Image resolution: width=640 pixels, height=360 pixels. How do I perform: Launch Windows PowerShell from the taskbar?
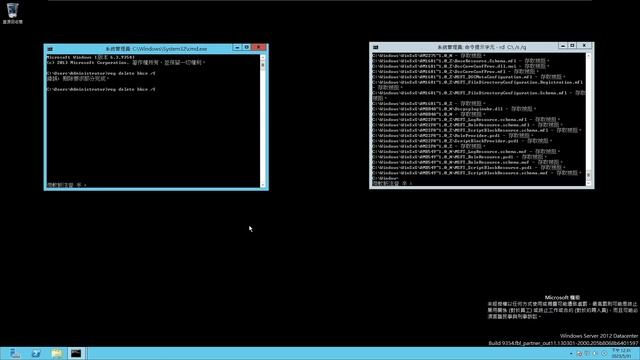36,353
